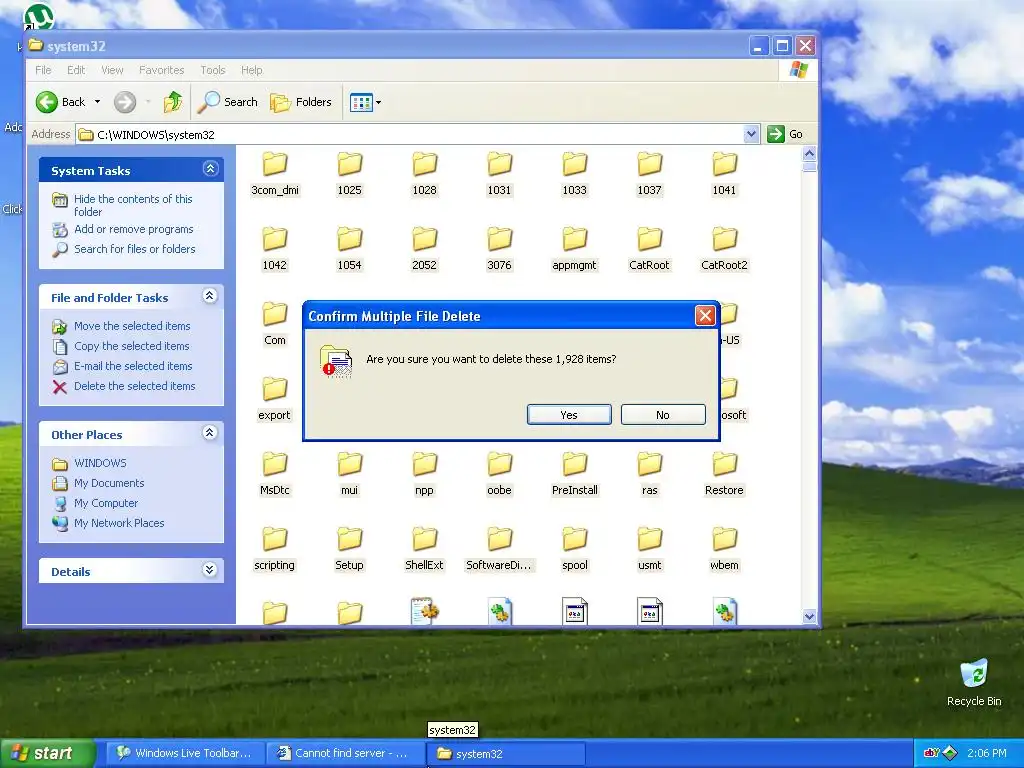Collapse the File and Folder Tasks panel
Image resolution: width=1024 pixels, height=768 pixels.
click(x=210, y=296)
